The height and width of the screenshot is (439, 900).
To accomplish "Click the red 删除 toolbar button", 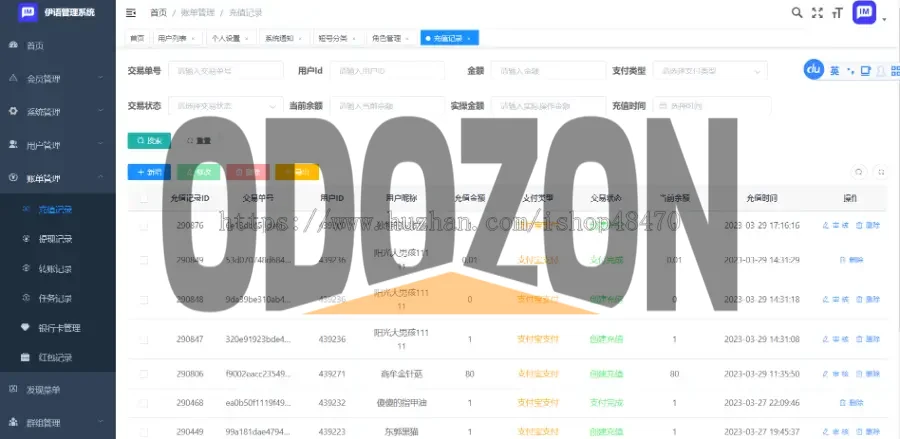I will 247,172.
